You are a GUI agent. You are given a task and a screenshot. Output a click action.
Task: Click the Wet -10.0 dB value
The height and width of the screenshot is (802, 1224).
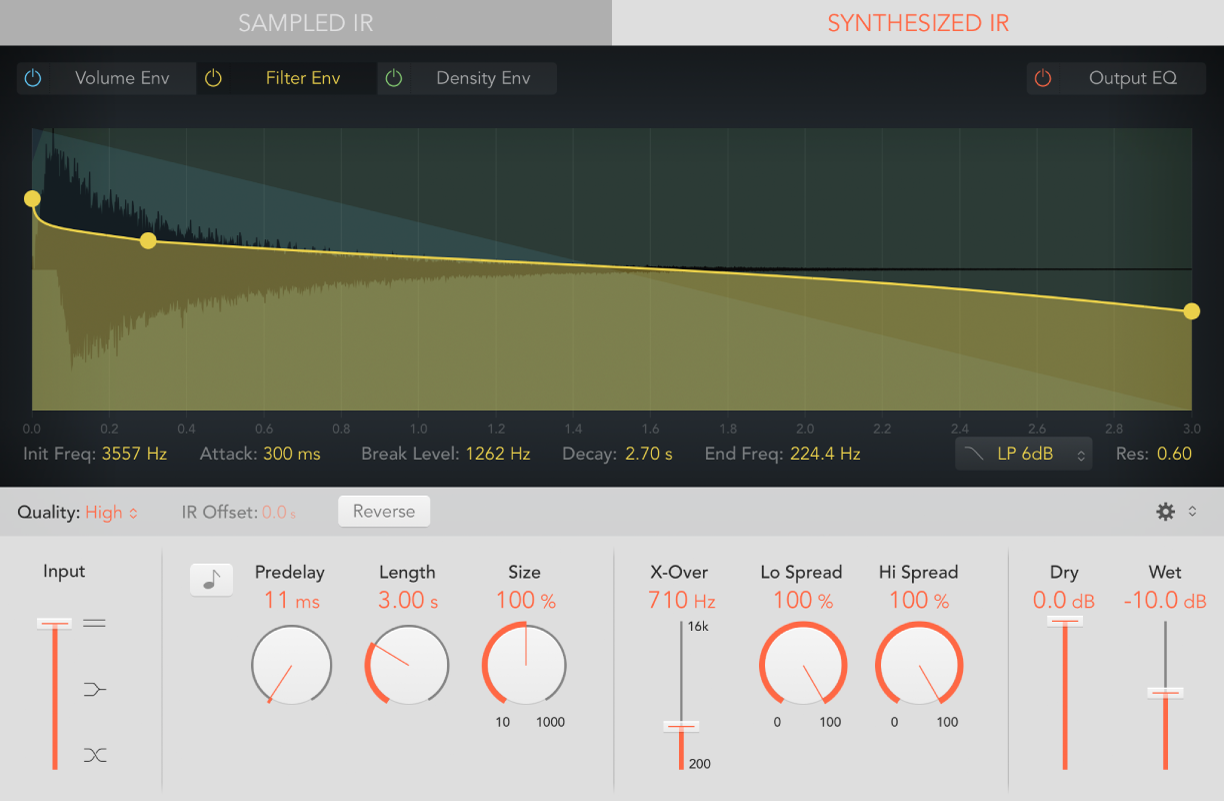tap(1165, 600)
